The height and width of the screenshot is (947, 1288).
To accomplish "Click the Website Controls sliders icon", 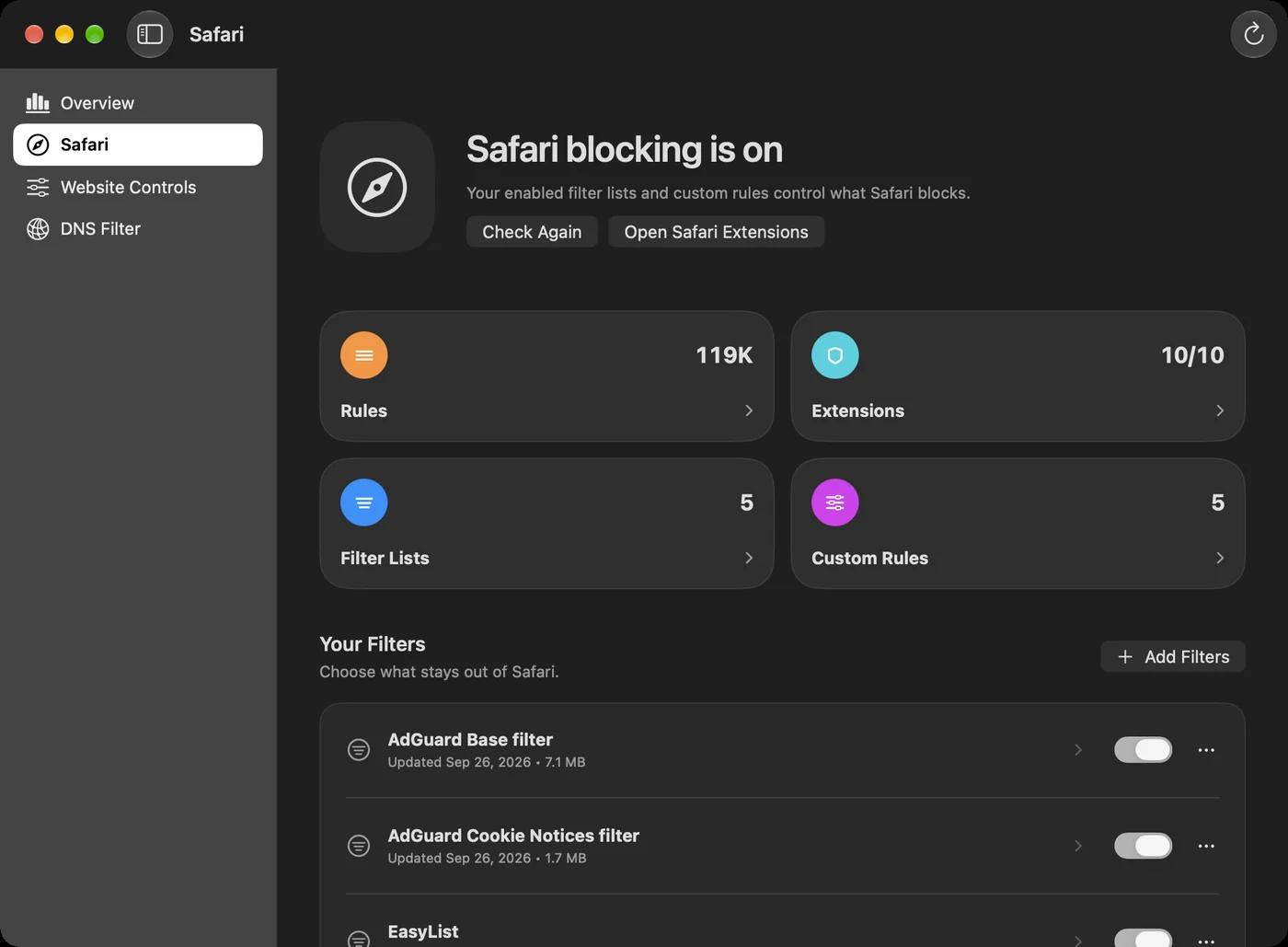I will point(38,187).
